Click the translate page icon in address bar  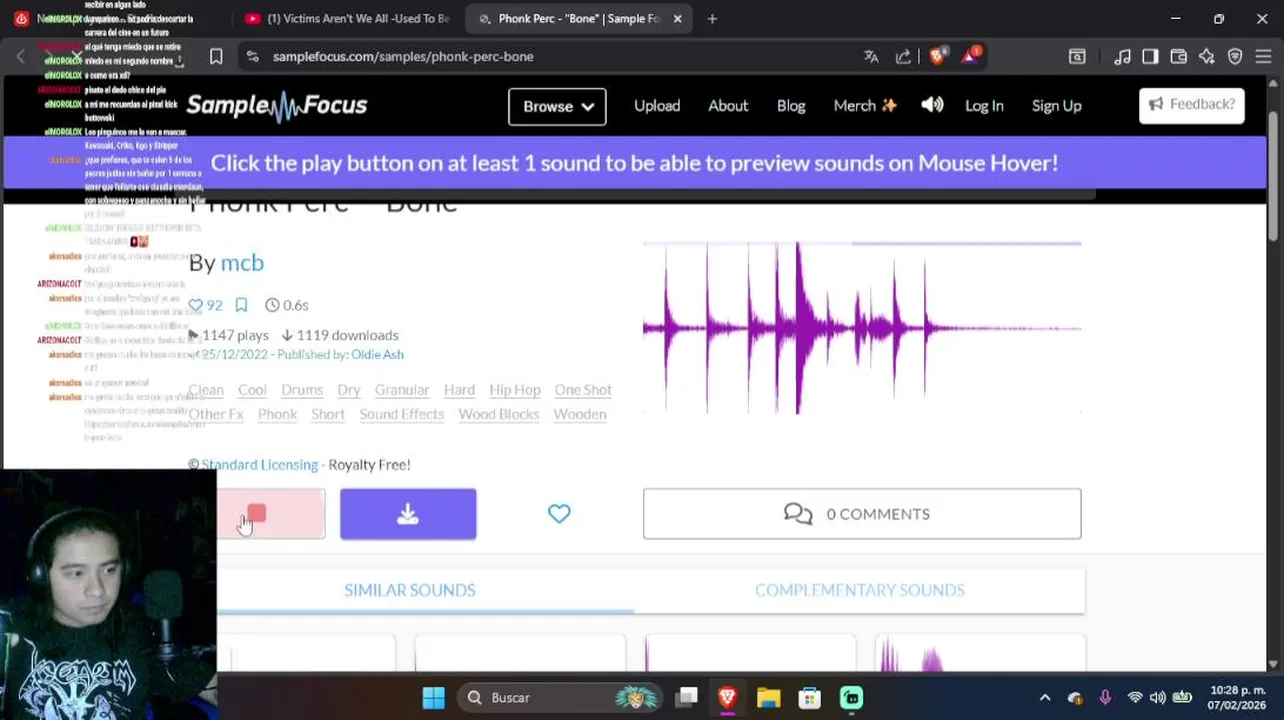point(871,57)
